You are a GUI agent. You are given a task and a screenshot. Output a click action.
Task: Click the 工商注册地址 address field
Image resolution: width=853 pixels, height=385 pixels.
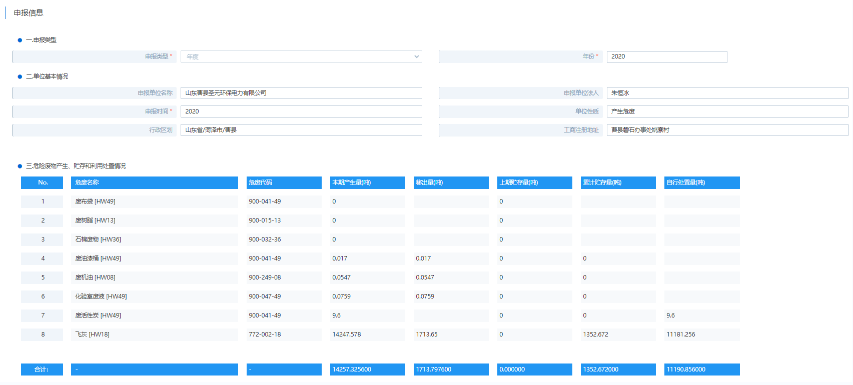(x=728, y=130)
